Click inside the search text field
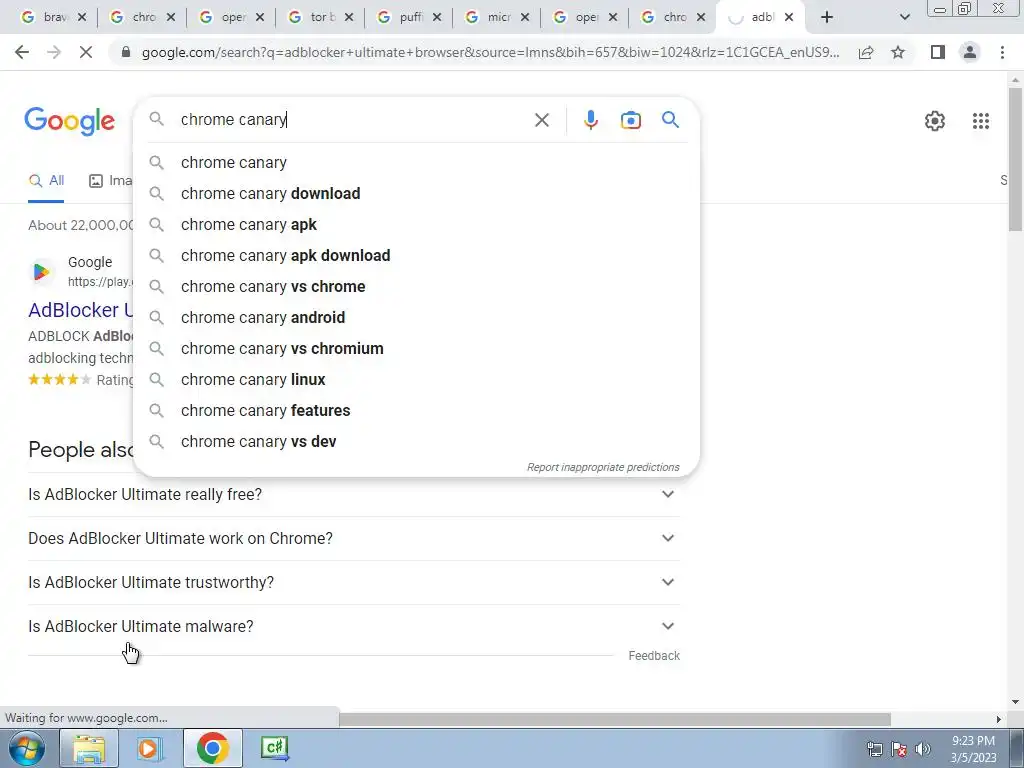Image resolution: width=1024 pixels, height=768 pixels. pos(353,120)
